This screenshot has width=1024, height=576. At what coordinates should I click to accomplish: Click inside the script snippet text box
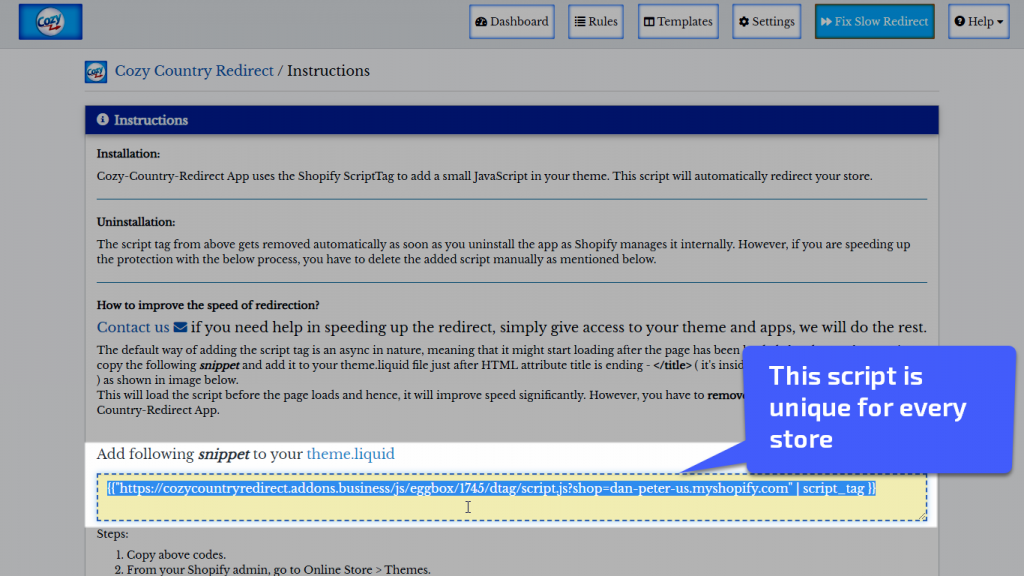click(x=512, y=498)
